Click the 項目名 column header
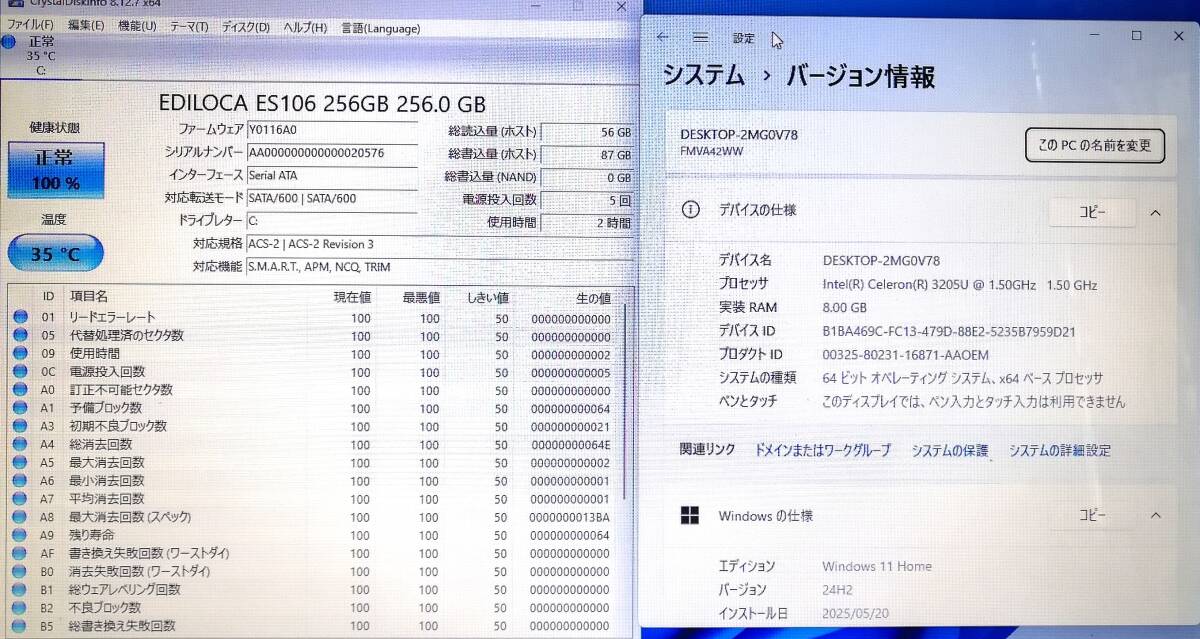Viewport: 1200px width, 639px height. (88, 297)
